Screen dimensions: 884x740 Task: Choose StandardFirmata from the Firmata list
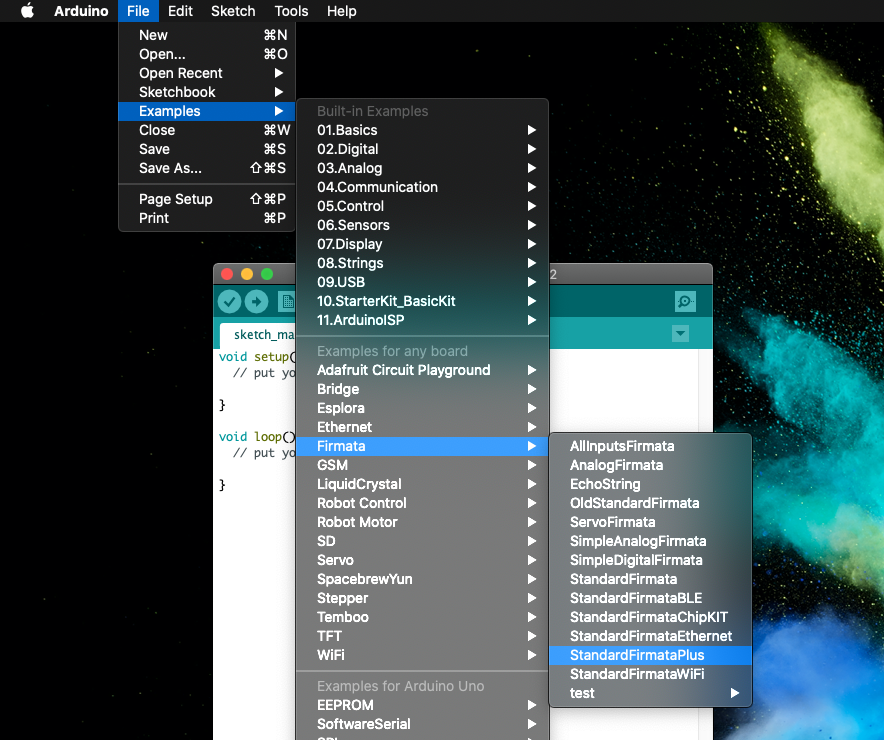click(623, 579)
